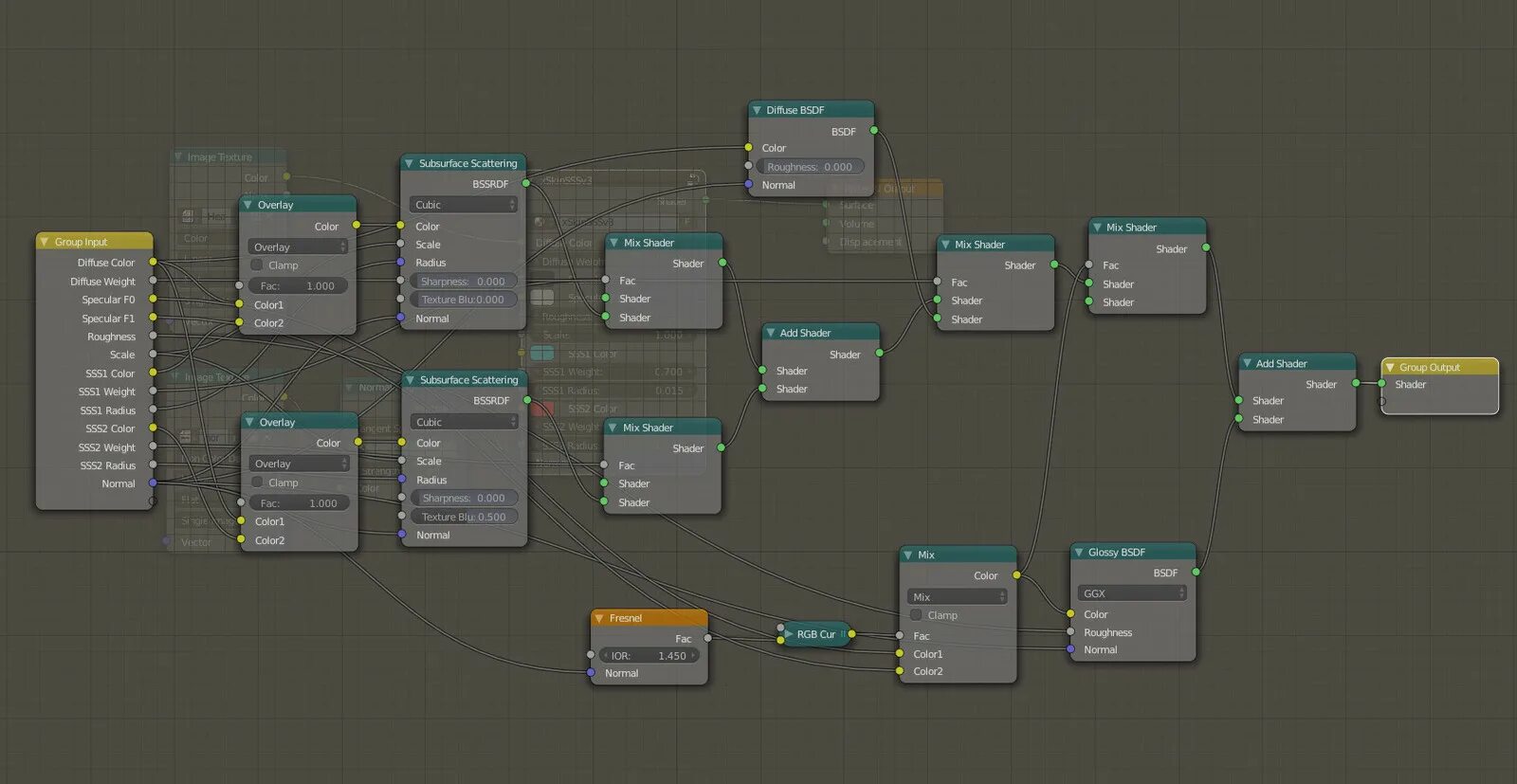Click the Fac output socket of Fresnel node

[x=708, y=638]
